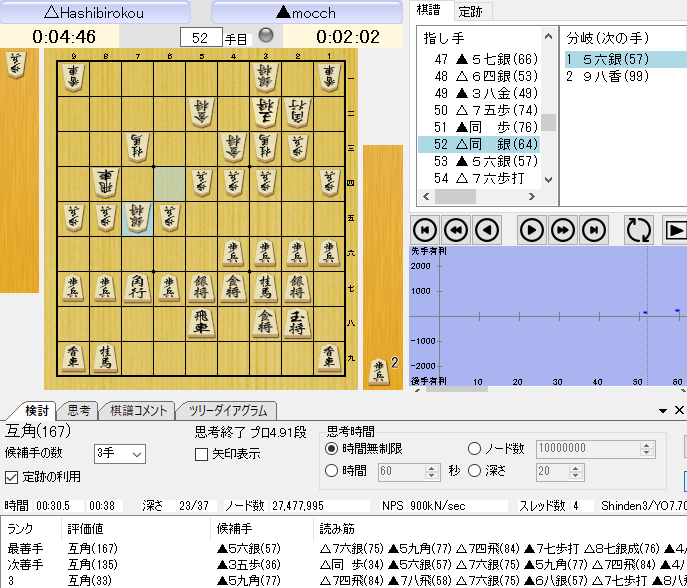Viewport: 687px width, 588px height.
Task: Open the 候補手の数 combo box
Action: pos(120,454)
